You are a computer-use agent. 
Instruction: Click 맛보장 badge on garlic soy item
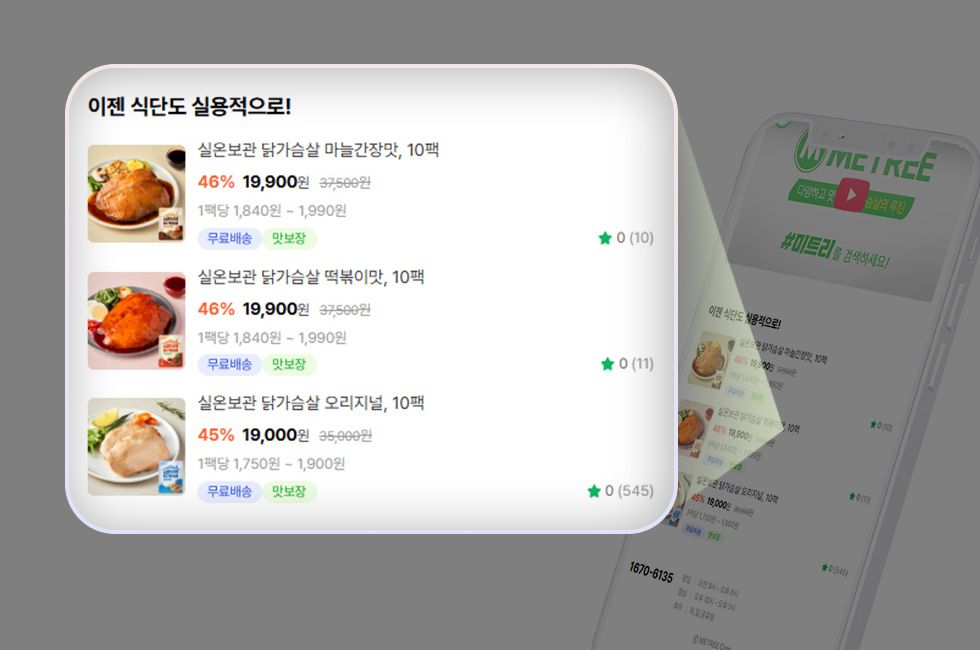(289, 239)
